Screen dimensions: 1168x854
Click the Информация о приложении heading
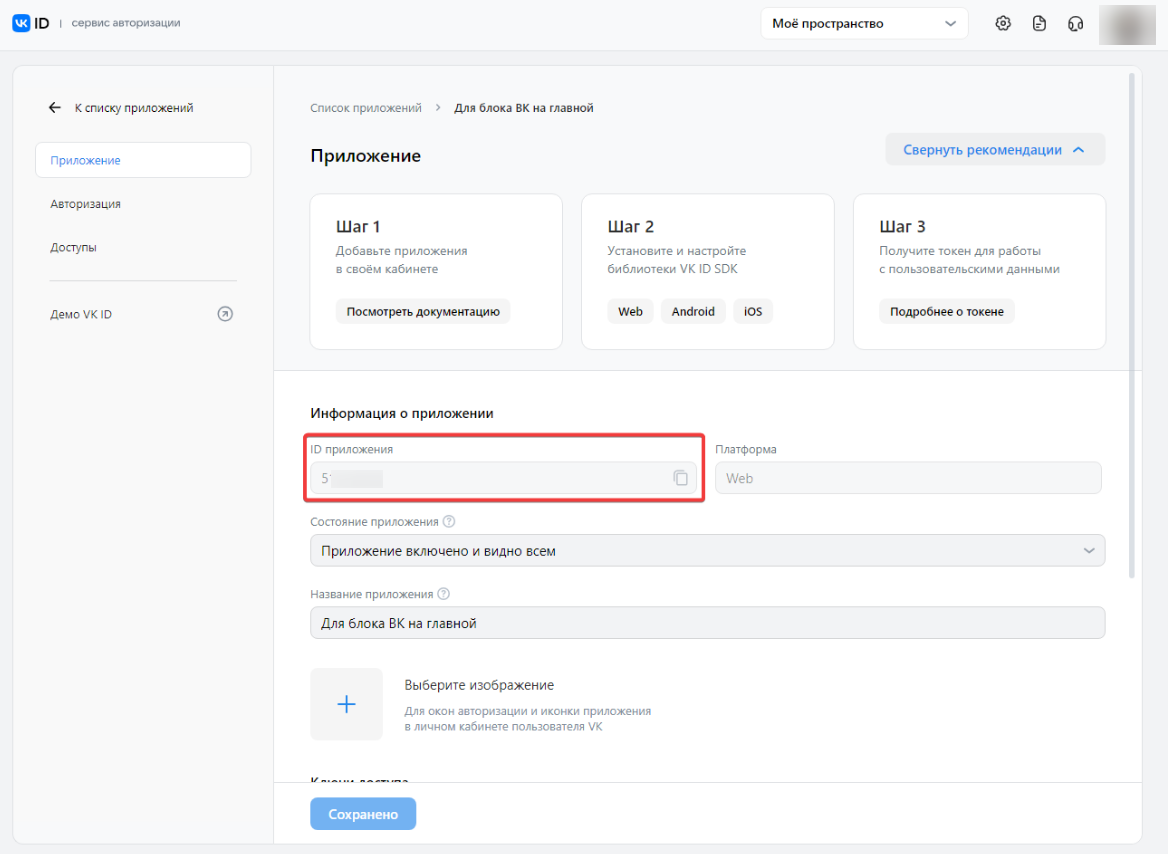pyautogui.click(x=402, y=414)
